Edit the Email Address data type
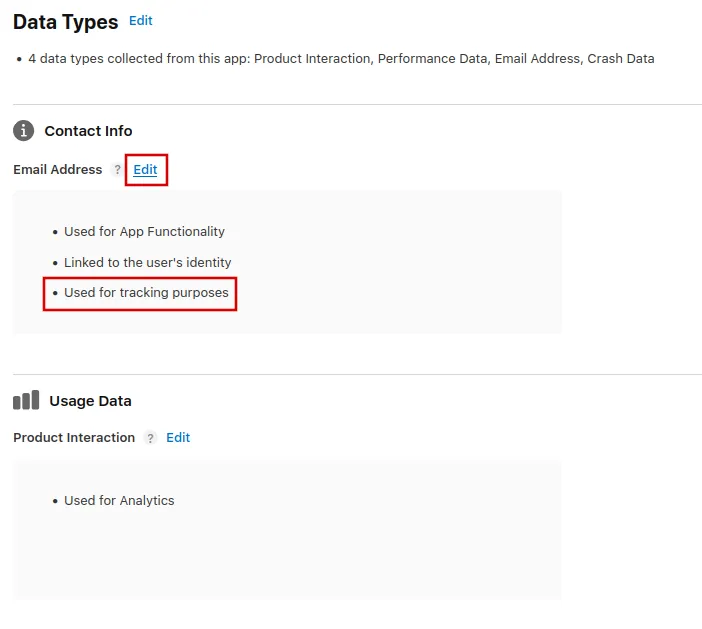Screen dimensions: 702x629 pos(145,170)
